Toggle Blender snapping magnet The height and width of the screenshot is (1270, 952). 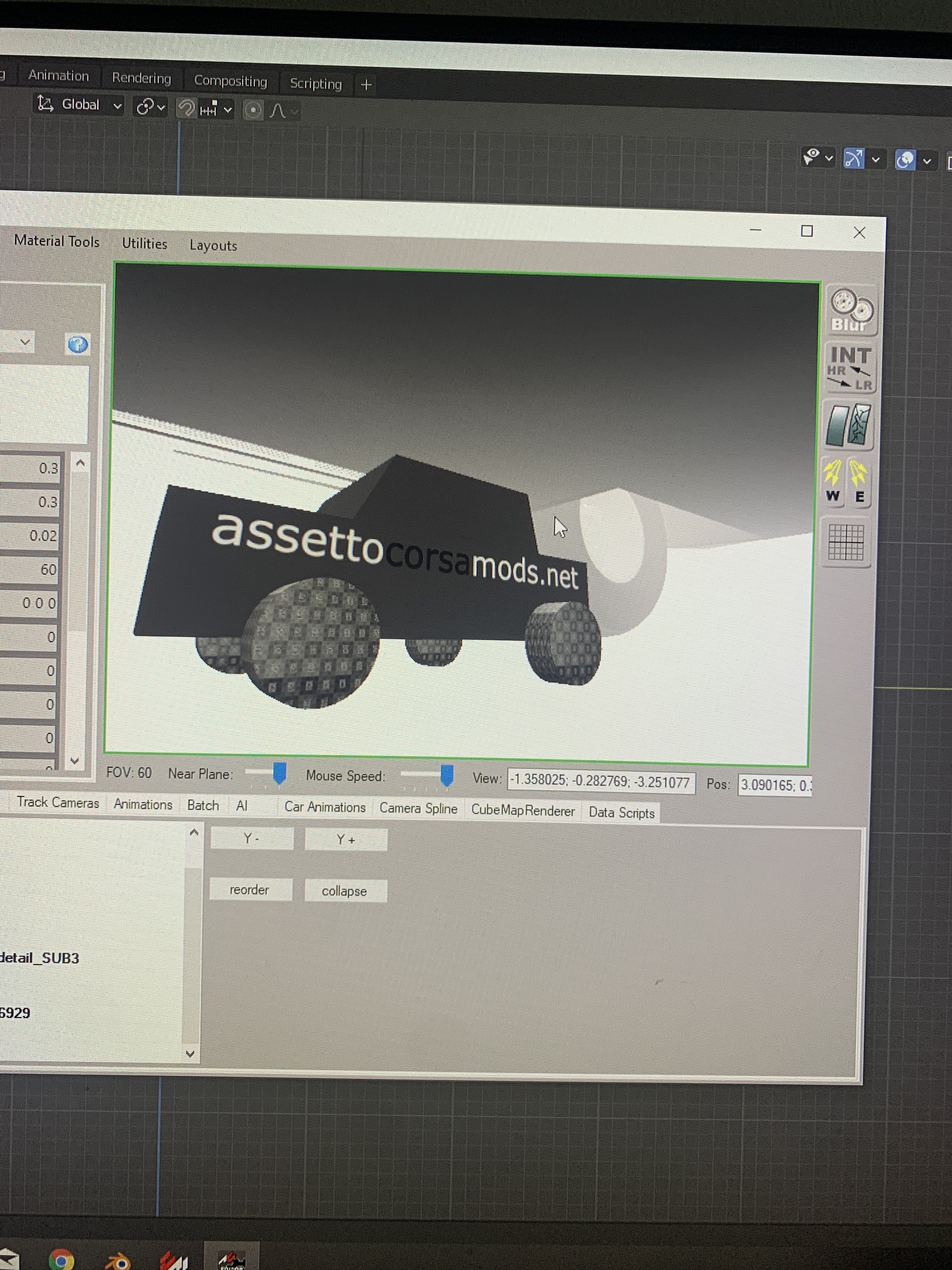point(186,108)
